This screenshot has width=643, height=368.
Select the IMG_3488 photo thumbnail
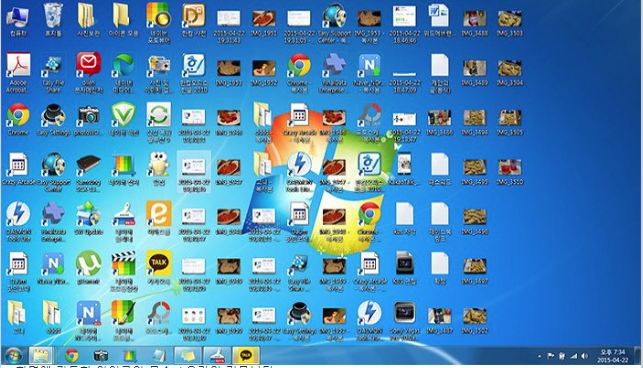click(474, 23)
